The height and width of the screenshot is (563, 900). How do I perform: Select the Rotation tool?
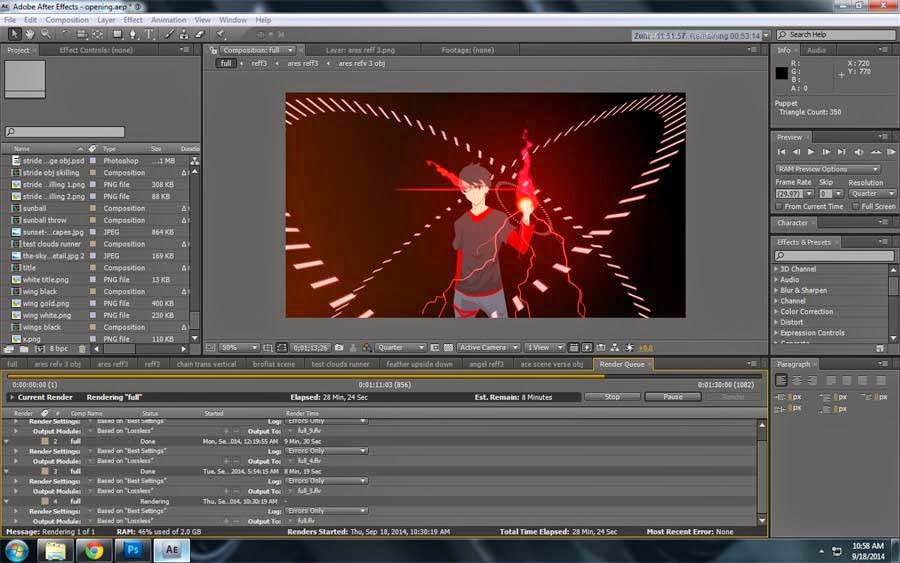tap(65, 34)
